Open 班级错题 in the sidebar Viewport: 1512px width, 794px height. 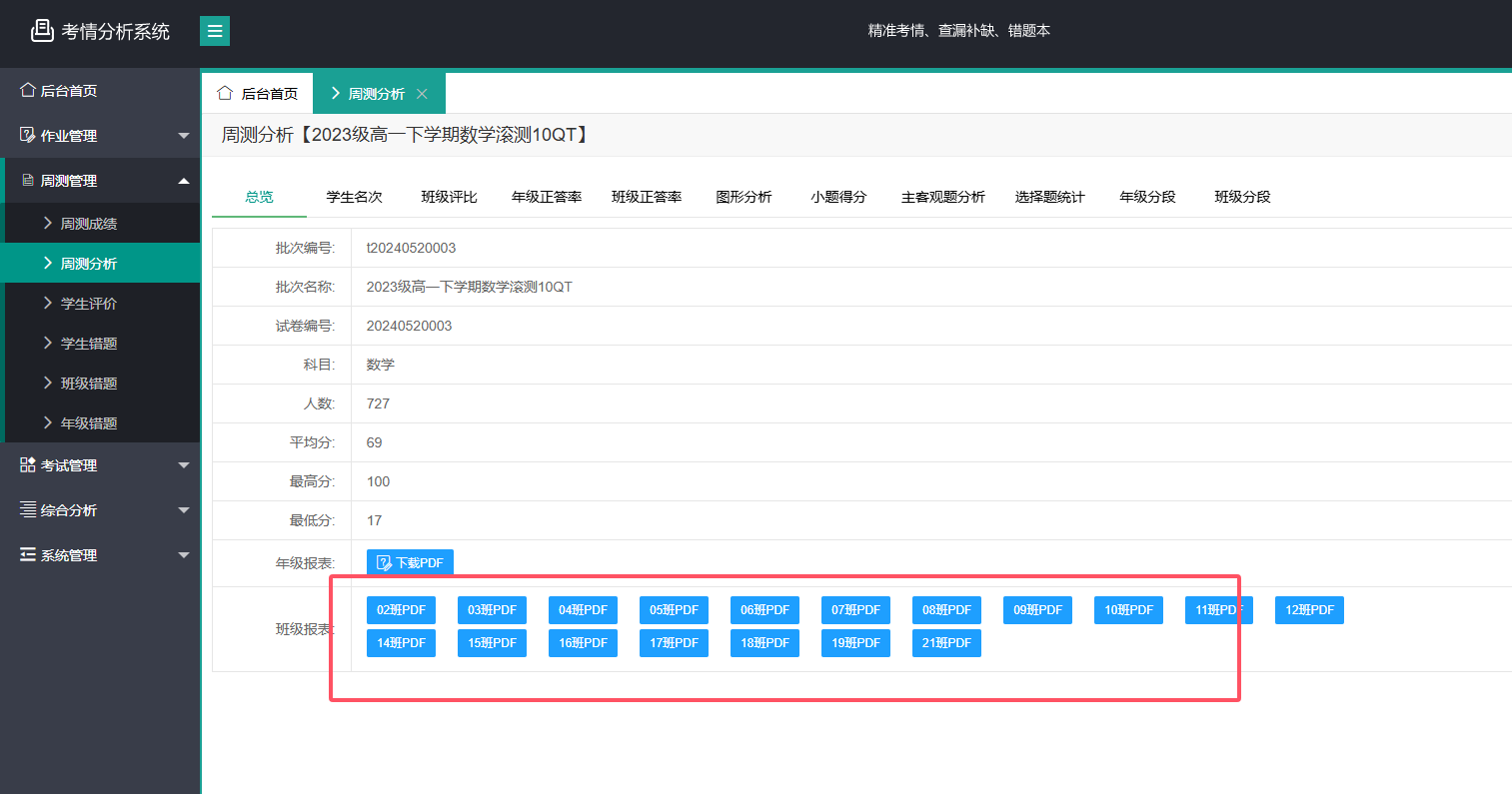pos(102,383)
